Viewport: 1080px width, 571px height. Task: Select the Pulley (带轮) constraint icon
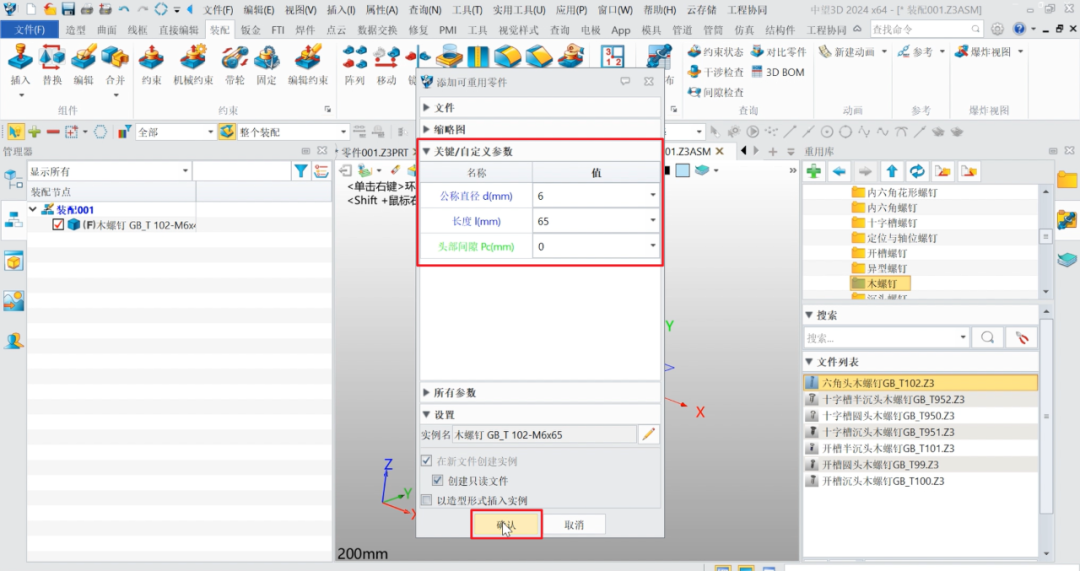[x=235, y=57]
